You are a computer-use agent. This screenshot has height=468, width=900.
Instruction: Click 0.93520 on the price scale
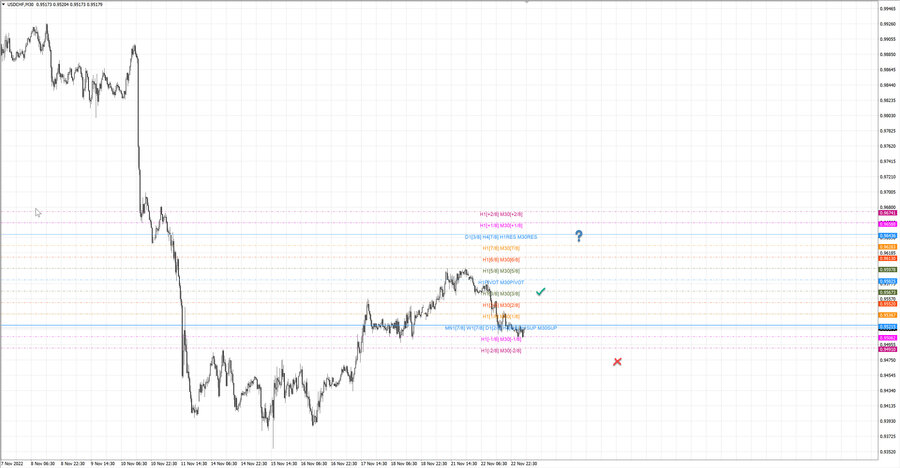click(x=888, y=451)
